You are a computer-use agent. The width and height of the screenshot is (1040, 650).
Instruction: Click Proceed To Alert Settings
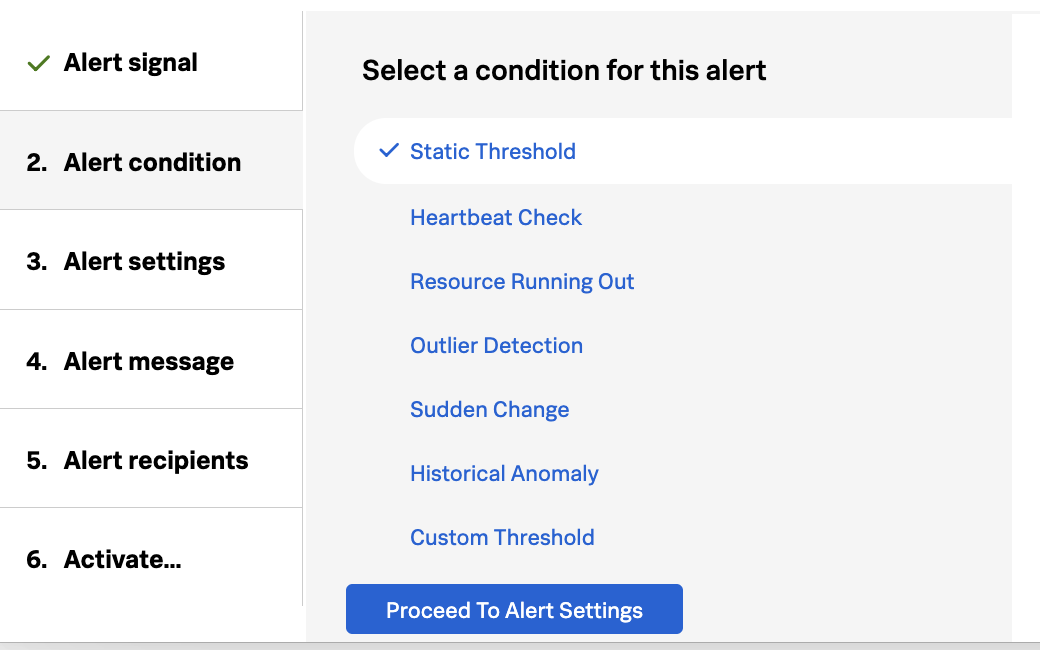(514, 608)
